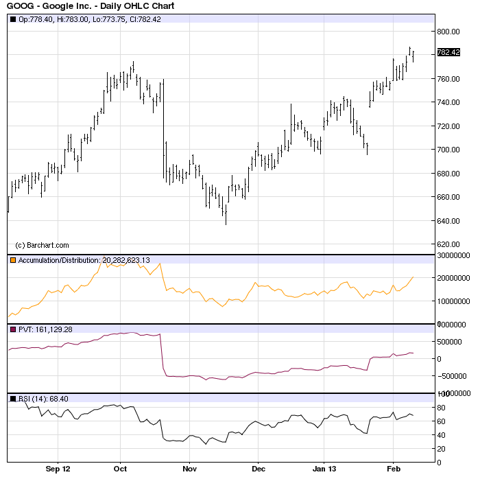This screenshot has height=490, width=480.
Task: Click the 720.00 price axis label
Action: 448,126
